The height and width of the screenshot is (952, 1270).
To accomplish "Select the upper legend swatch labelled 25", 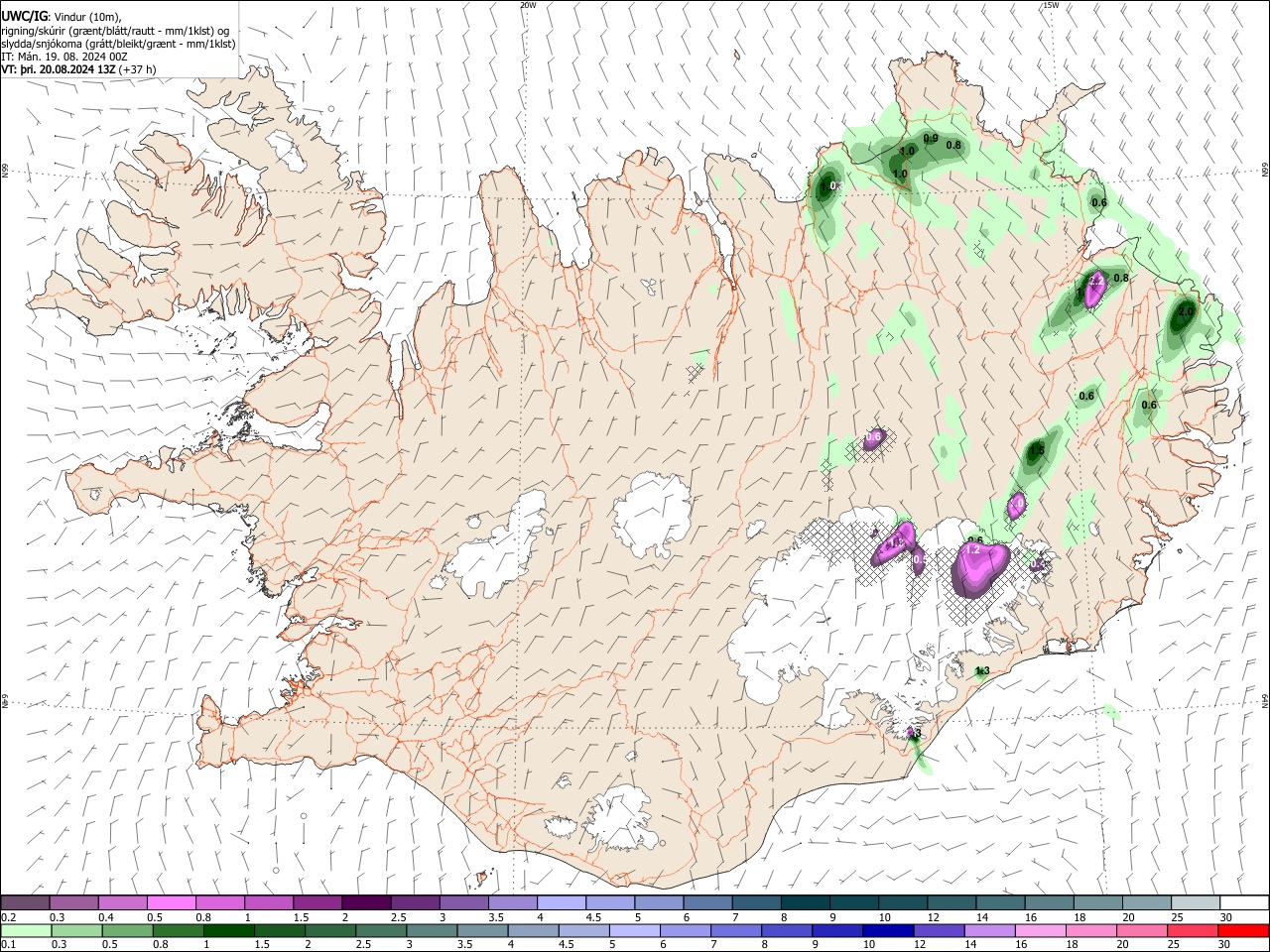I will coord(1195,902).
